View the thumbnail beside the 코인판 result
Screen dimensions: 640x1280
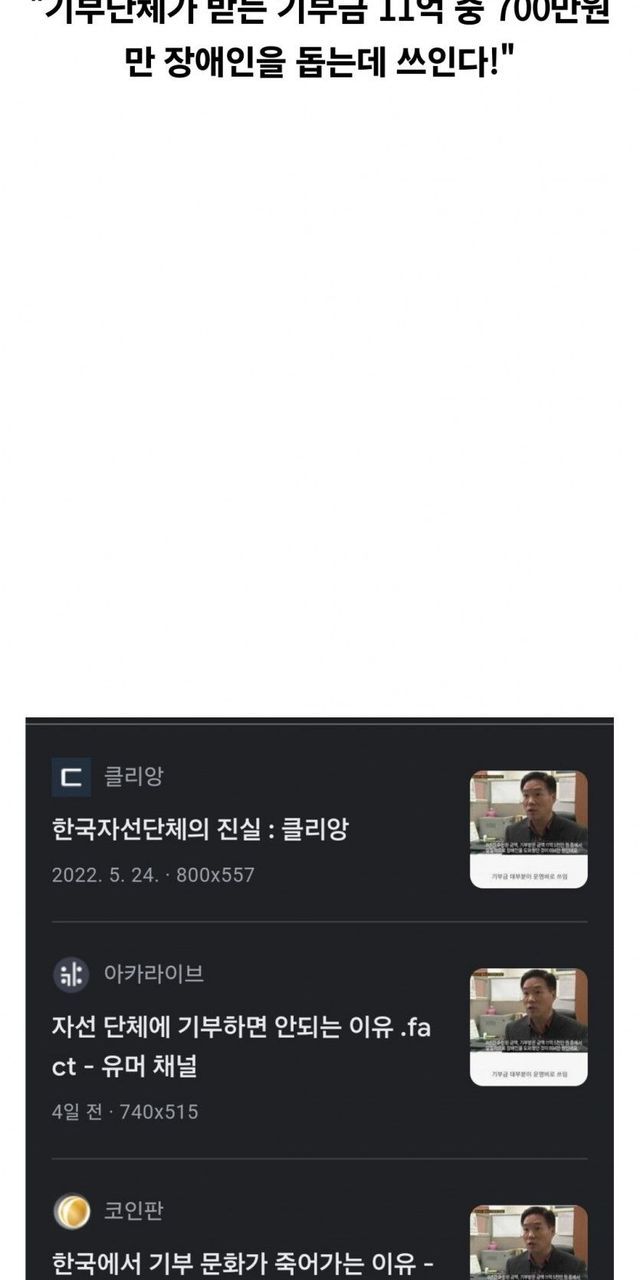(x=529, y=1242)
